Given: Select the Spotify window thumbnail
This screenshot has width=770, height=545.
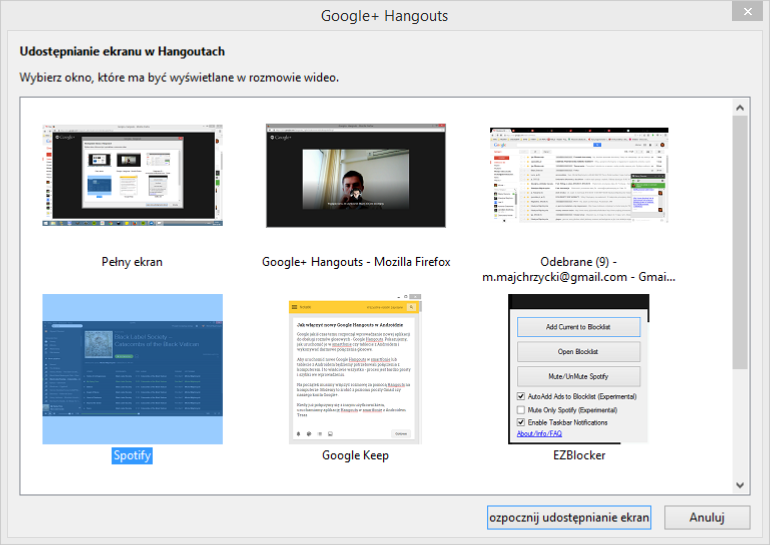Looking at the screenshot, I should [133, 369].
